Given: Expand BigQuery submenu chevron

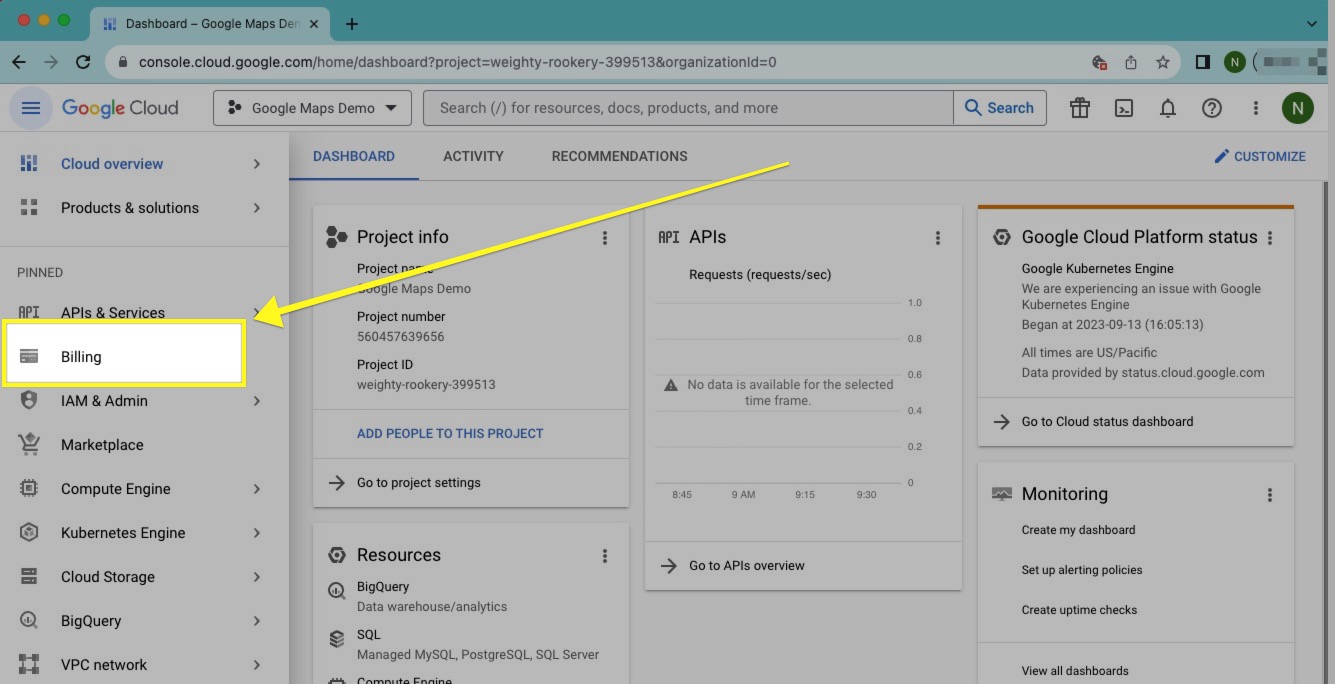Looking at the screenshot, I should 257,620.
